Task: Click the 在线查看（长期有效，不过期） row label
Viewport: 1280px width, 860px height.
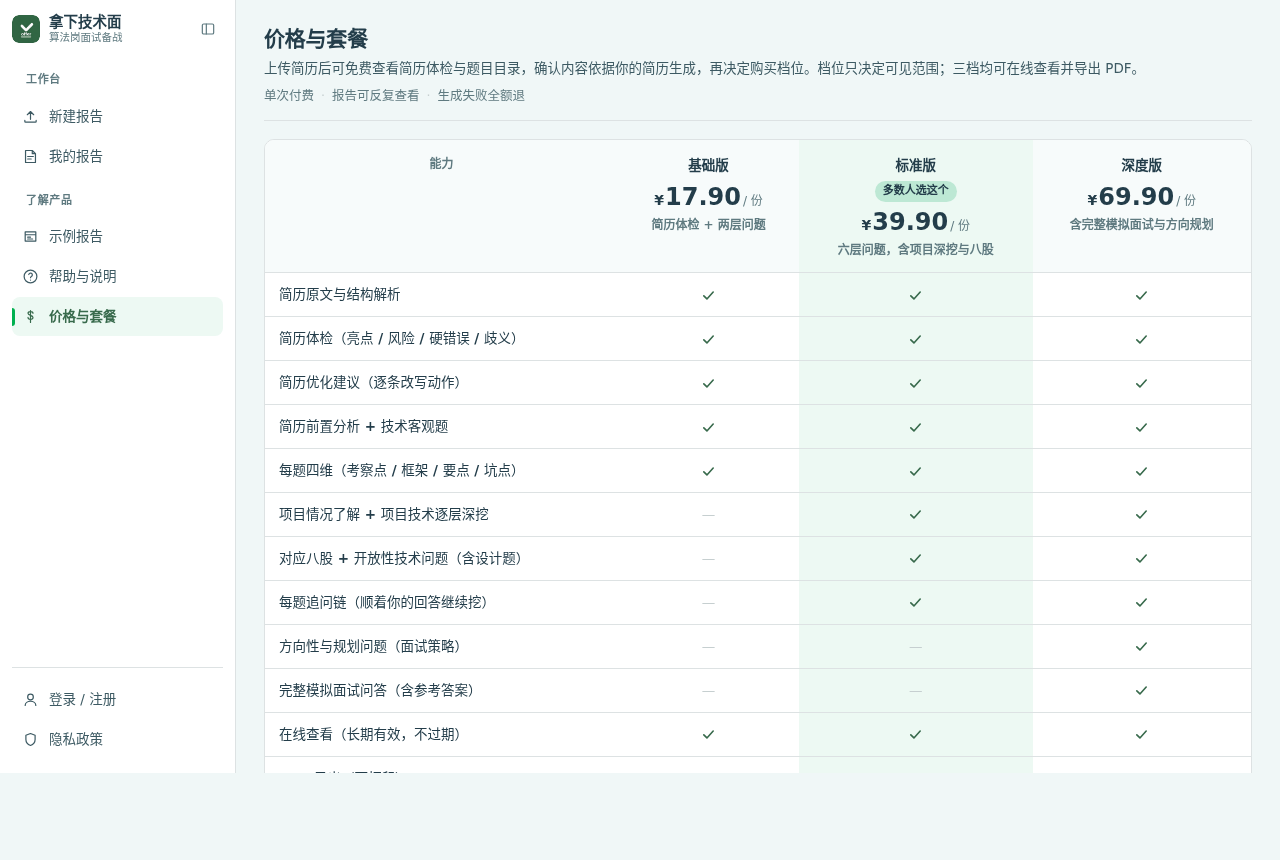Action: click(x=370, y=735)
